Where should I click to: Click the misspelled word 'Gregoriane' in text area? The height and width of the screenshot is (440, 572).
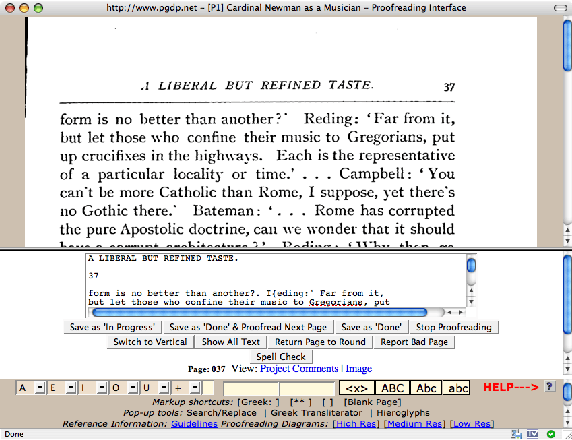click(x=336, y=302)
